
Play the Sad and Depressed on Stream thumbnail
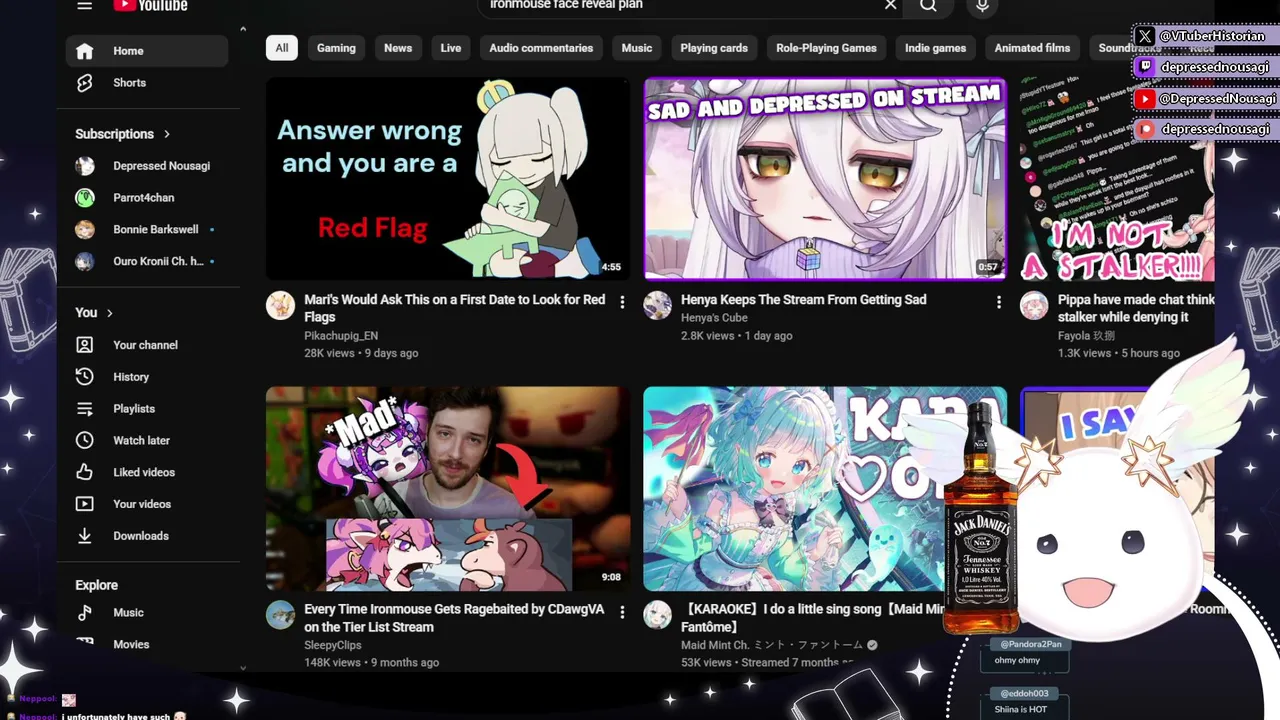[x=825, y=179]
